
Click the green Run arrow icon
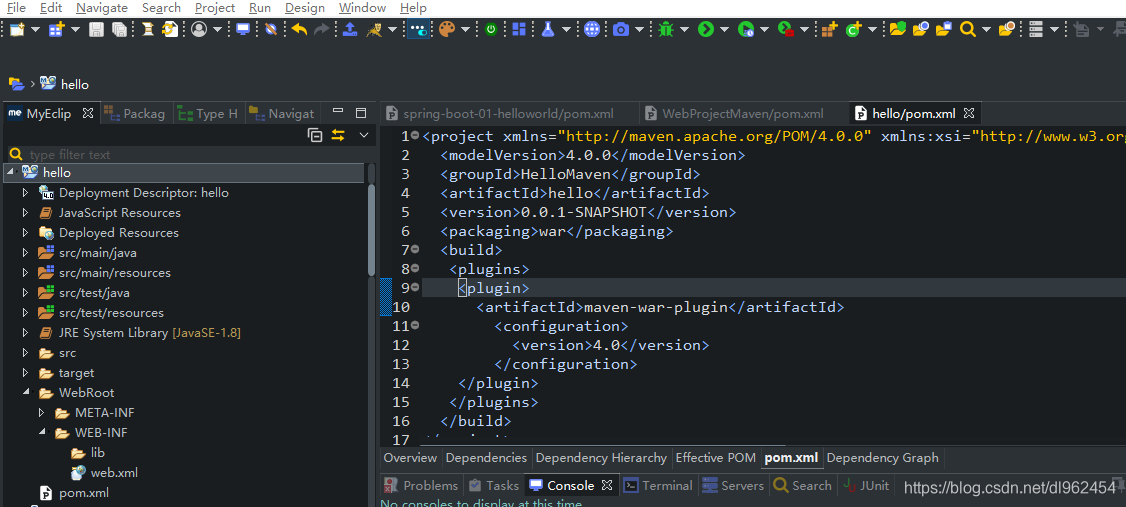(x=706, y=29)
